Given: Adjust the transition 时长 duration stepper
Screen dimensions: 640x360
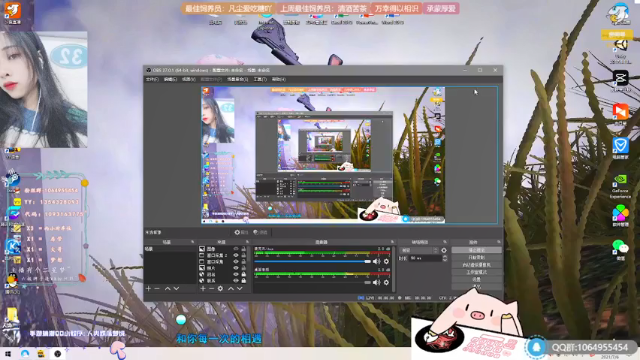Looking at the screenshot, I should click(445, 258).
